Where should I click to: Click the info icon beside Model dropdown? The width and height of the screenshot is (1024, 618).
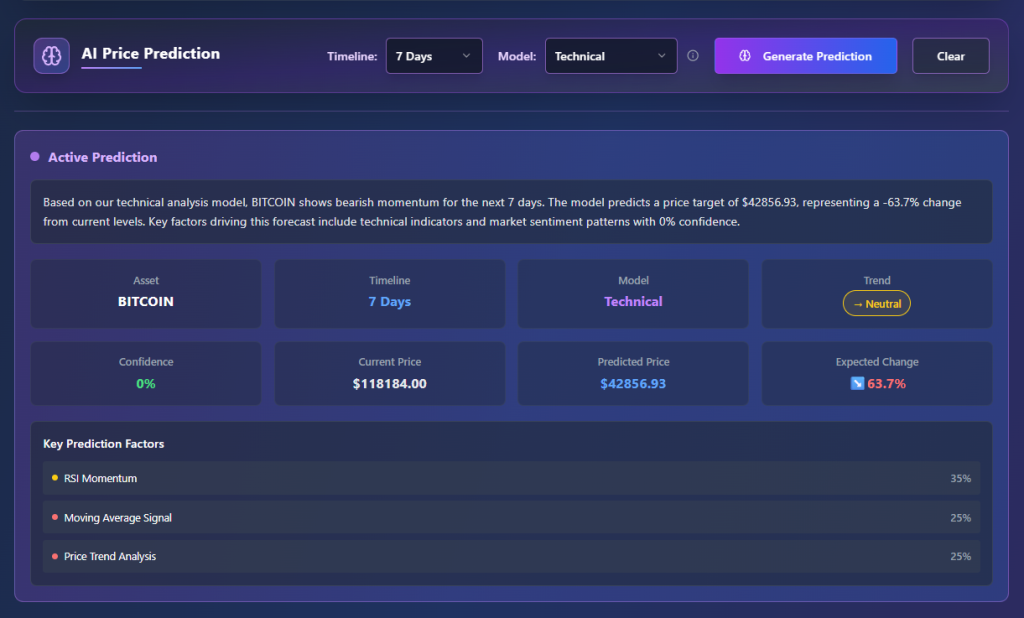coord(693,56)
